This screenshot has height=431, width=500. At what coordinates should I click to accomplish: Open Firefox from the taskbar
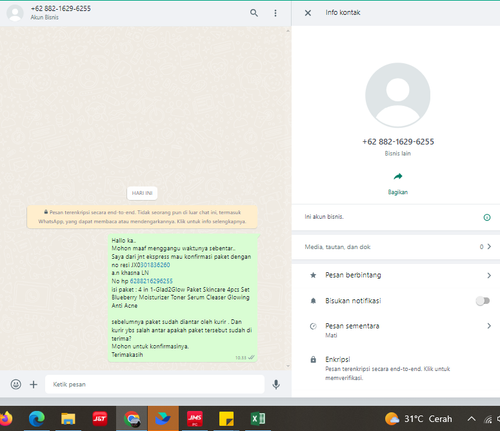[x=6, y=419]
